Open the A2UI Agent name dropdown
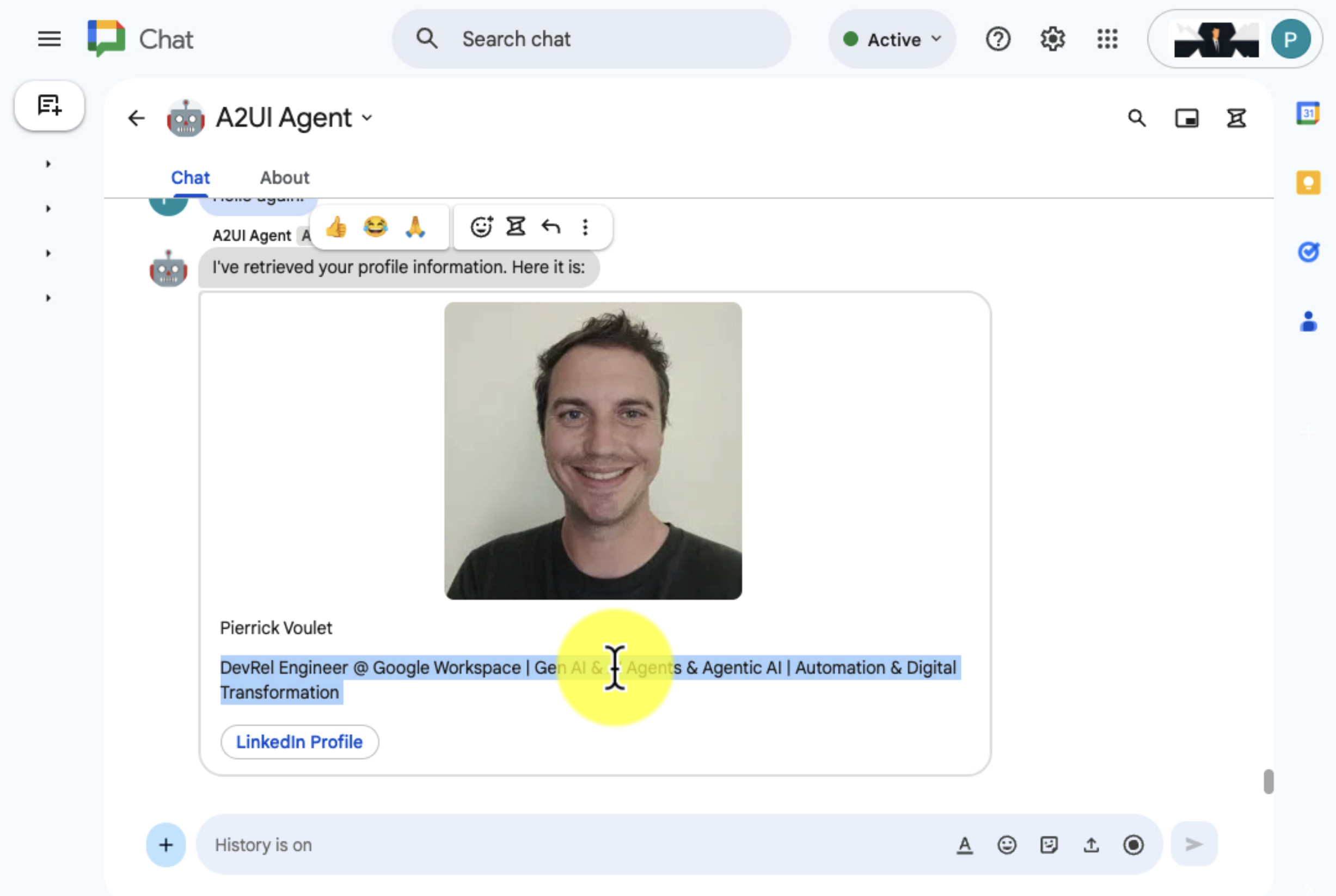Viewport: 1336px width, 896px height. click(367, 117)
